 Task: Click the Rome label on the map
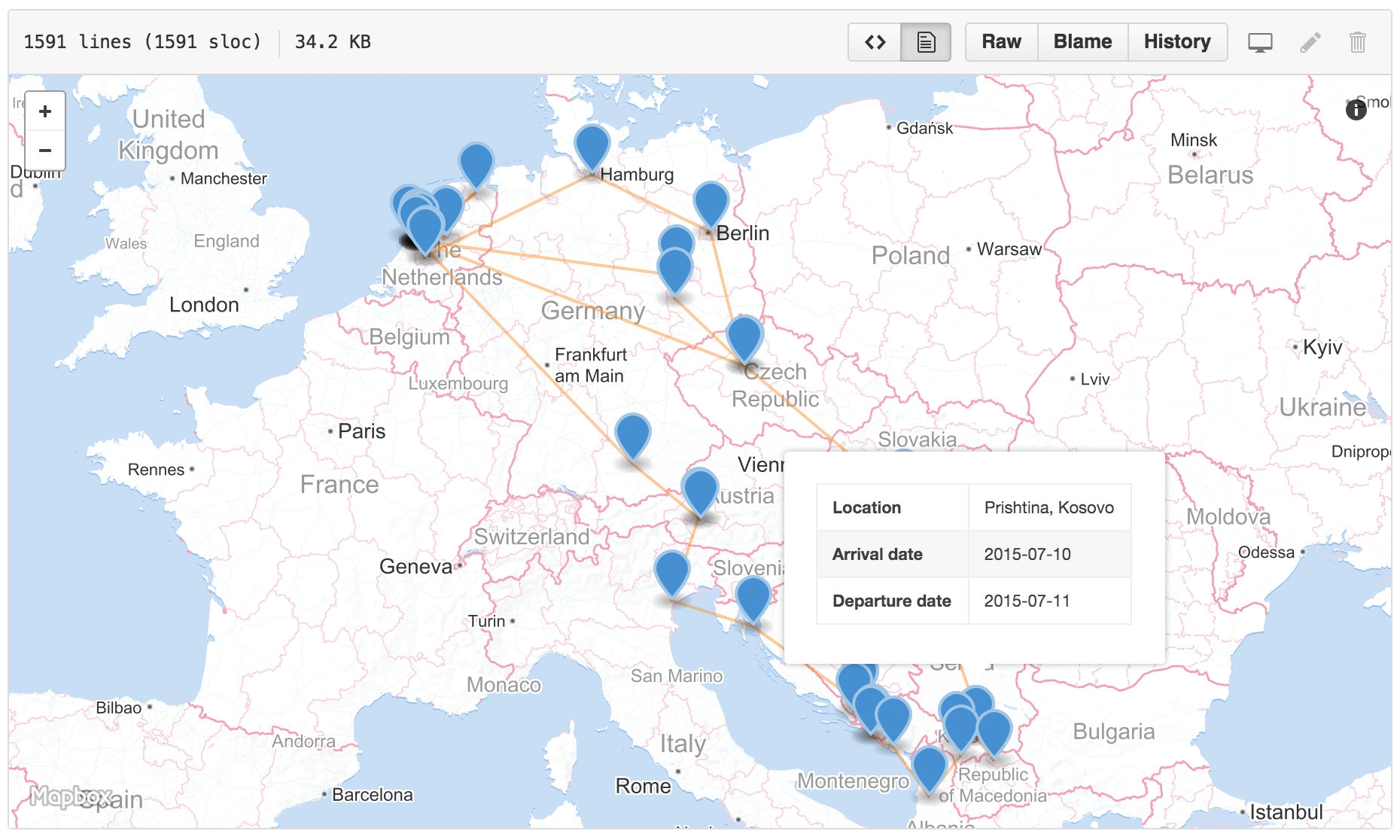(643, 786)
